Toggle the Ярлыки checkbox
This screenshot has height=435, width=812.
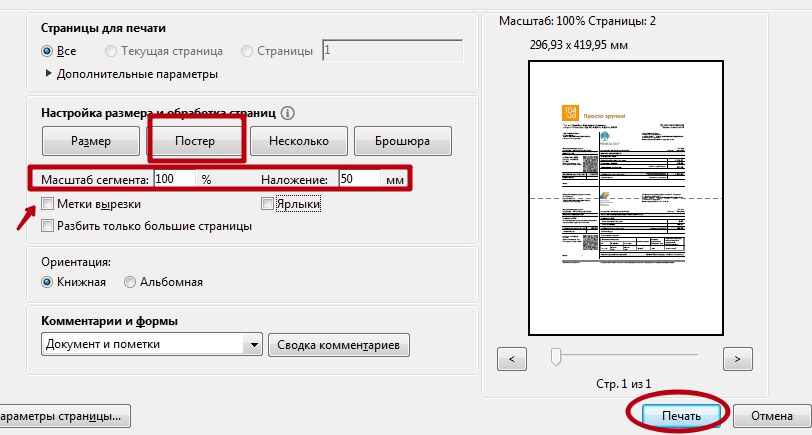pos(267,204)
